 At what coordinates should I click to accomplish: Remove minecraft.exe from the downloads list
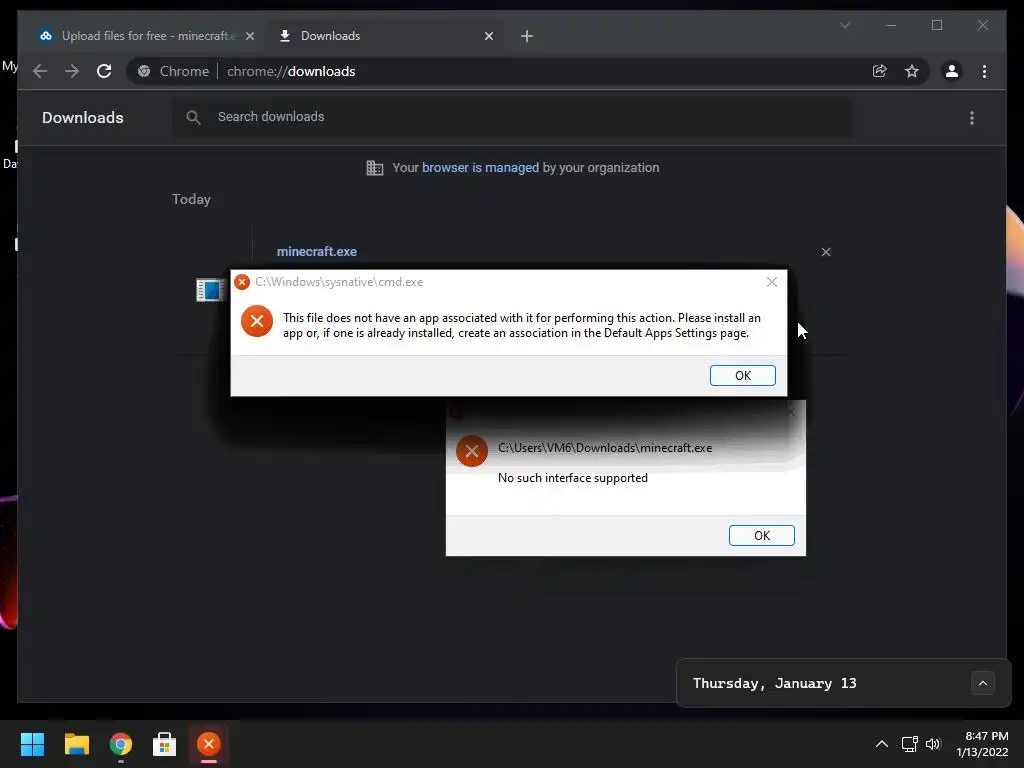825,252
